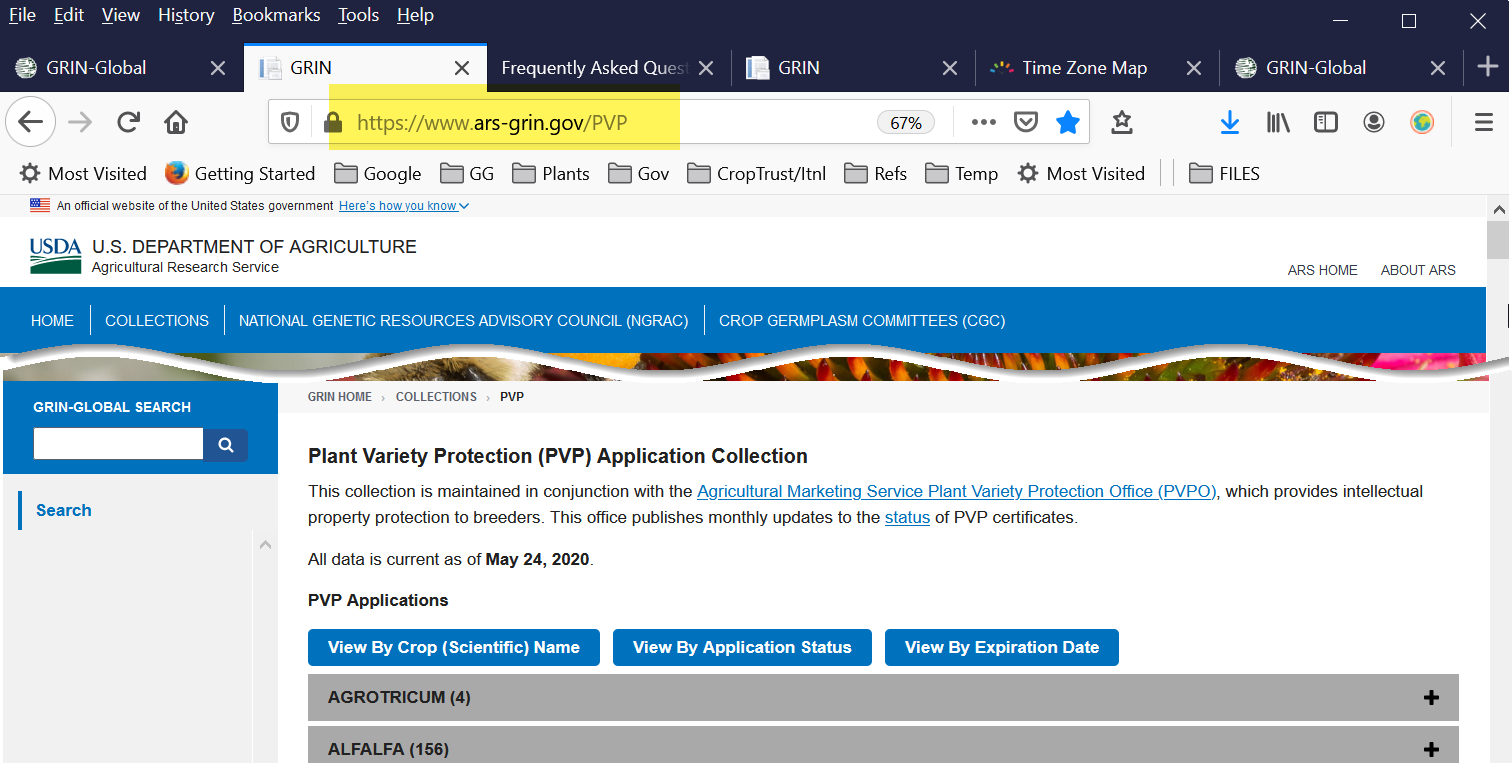This screenshot has width=1512, height=763.
Task: Click the USDA logo
Action: [55, 256]
